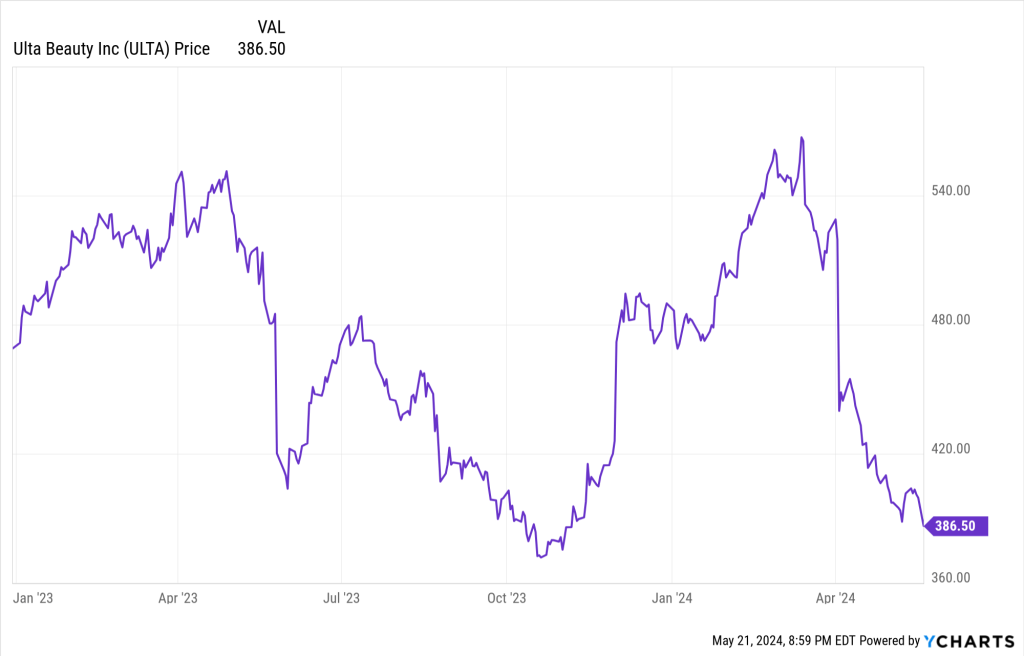Select the Apr '24 x-axis label
The height and width of the screenshot is (656, 1024).
[x=835, y=598]
